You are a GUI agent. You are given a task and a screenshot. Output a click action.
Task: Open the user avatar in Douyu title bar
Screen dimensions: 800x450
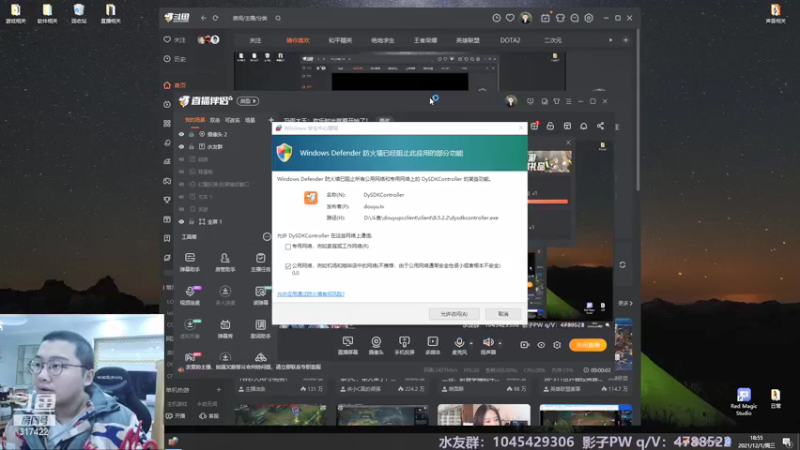pos(526,18)
